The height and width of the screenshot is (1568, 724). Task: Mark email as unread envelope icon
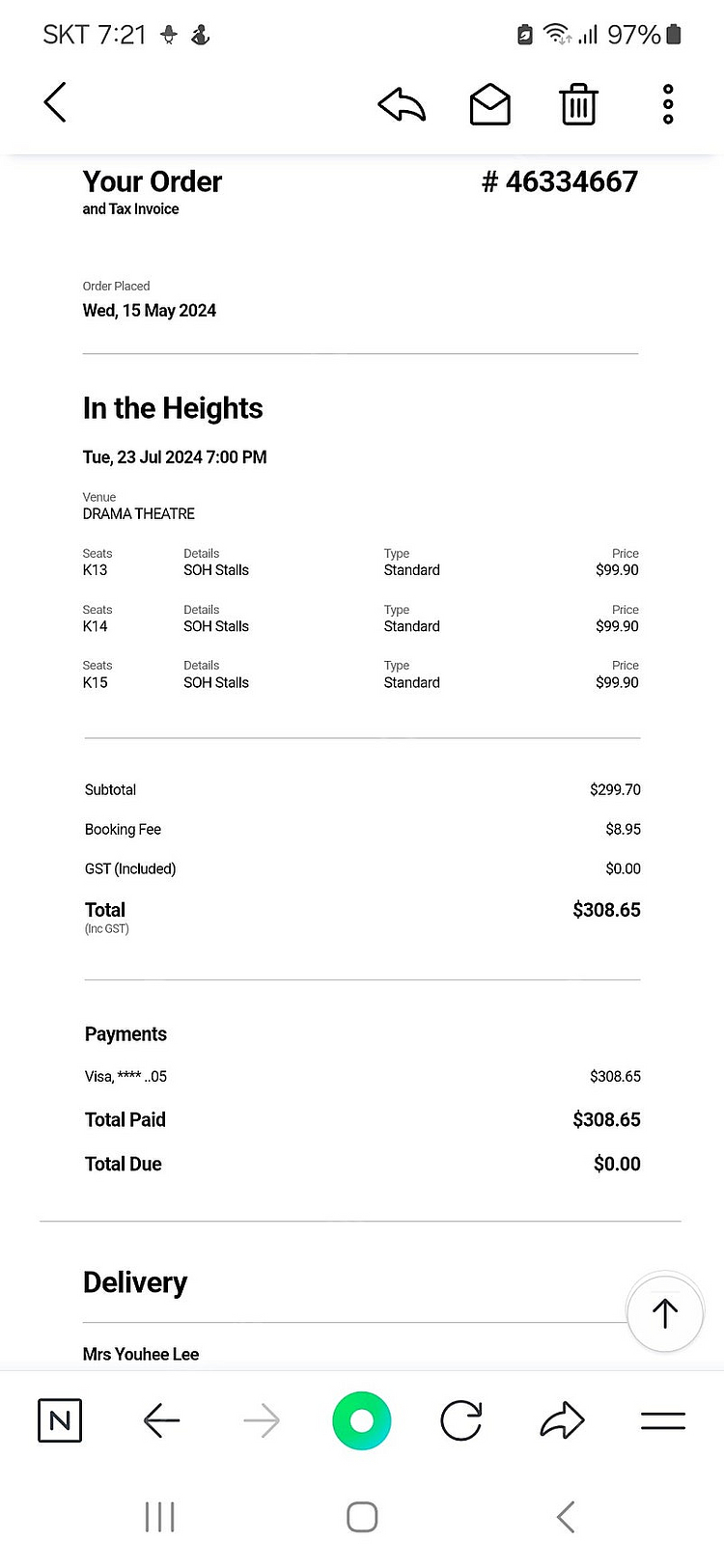click(x=490, y=104)
